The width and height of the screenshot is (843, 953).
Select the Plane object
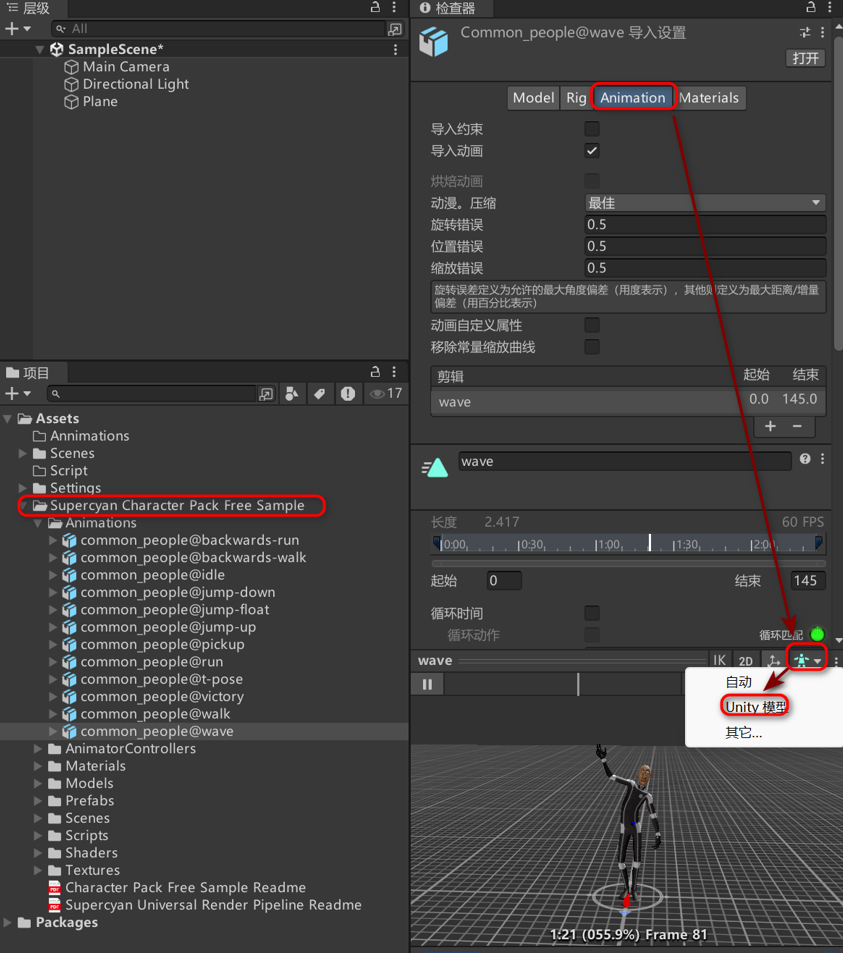pyautogui.click(x=100, y=101)
